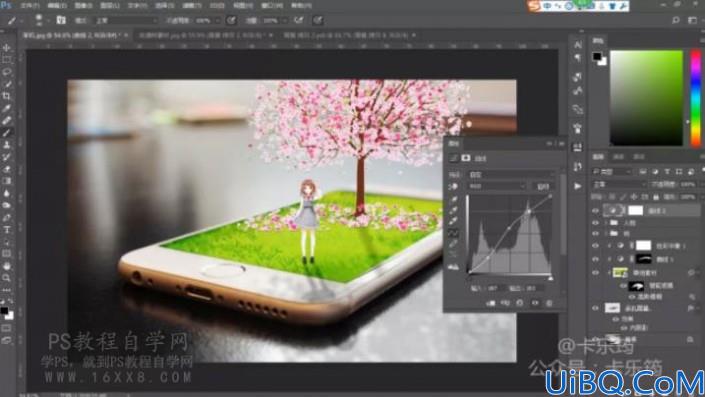The height and width of the screenshot is (397, 705).
Task: Toggle Curves layer visibility in properties panel
Action: 535,303
